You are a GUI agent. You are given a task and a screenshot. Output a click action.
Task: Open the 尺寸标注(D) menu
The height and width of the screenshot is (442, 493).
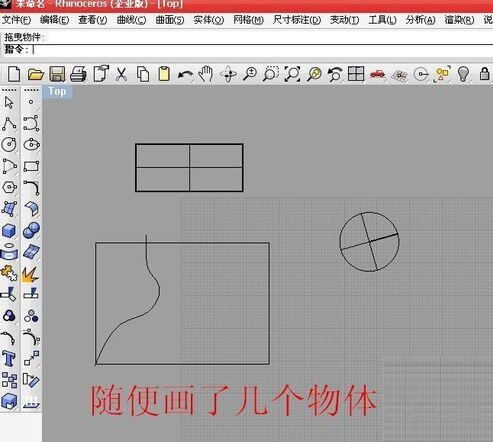point(297,20)
